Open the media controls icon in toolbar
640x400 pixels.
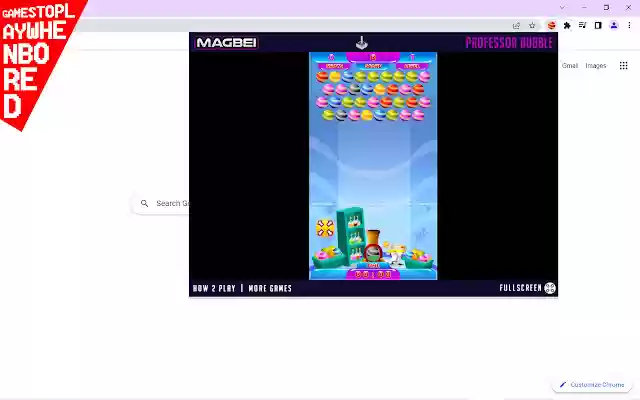click(582, 25)
